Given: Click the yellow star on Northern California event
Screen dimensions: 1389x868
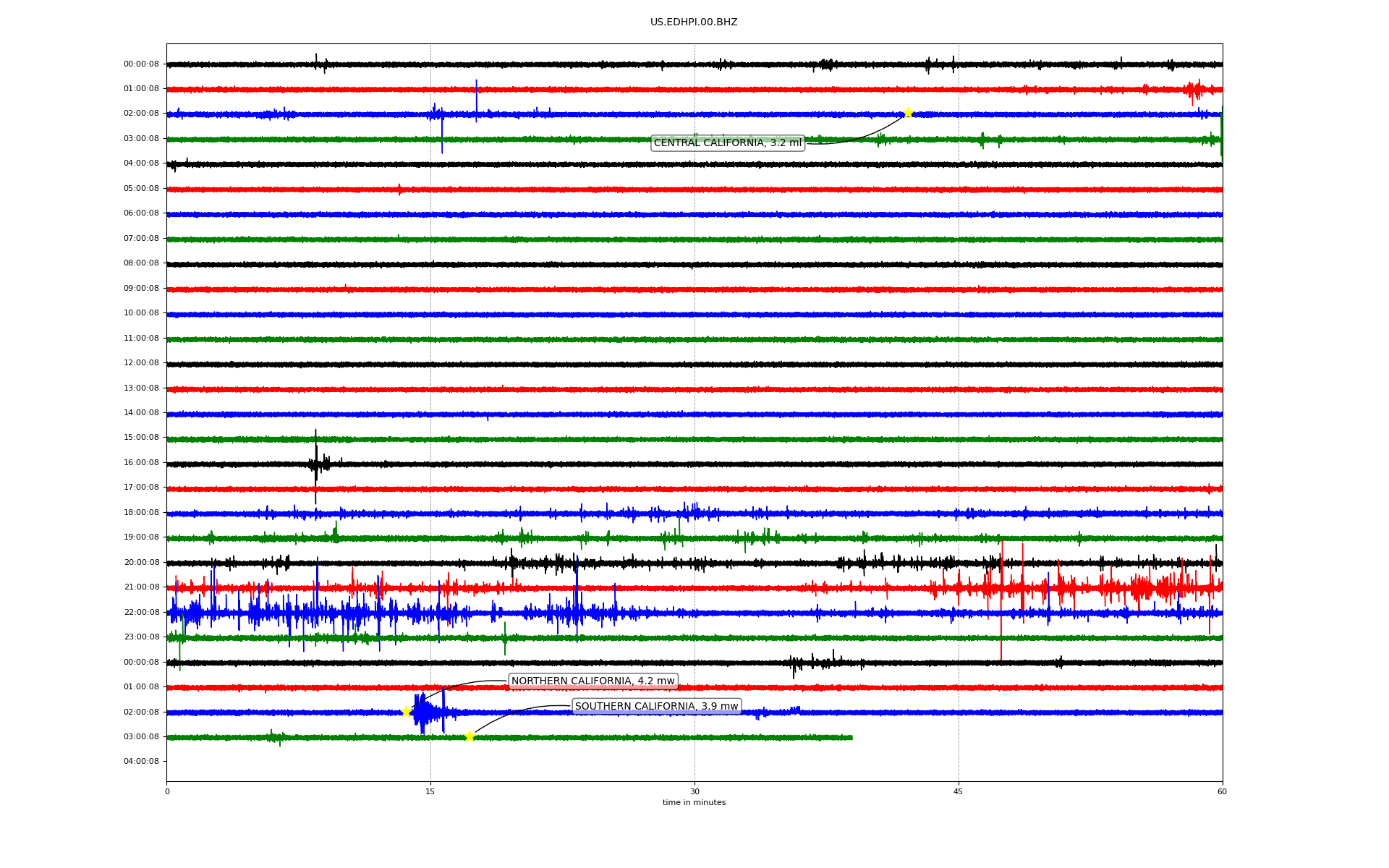Looking at the screenshot, I should point(406,712).
